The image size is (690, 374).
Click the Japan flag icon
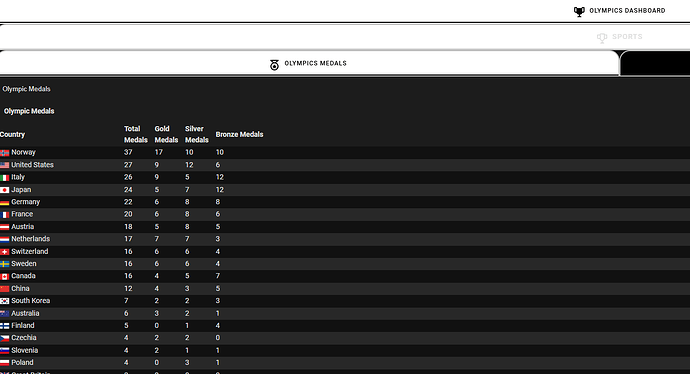click(x=4, y=190)
